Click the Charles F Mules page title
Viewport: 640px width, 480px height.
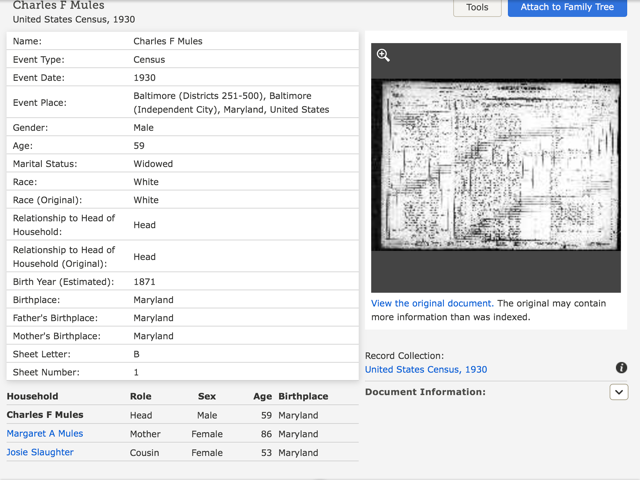tap(58, 5)
